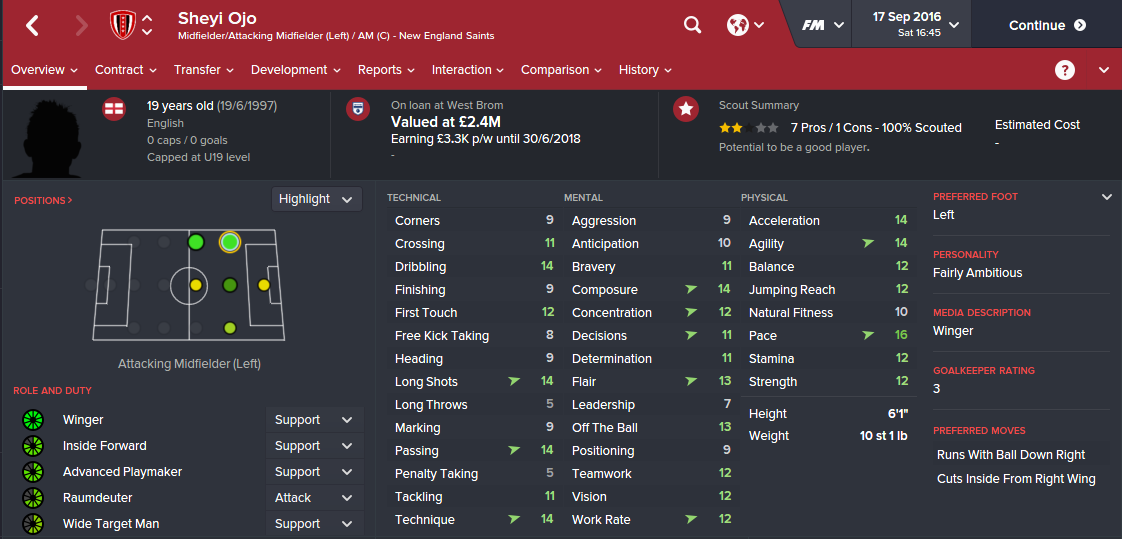1122x539 pixels.
Task: Select attacking midfielder left position dot on pitch
Action: [x=230, y=242]
